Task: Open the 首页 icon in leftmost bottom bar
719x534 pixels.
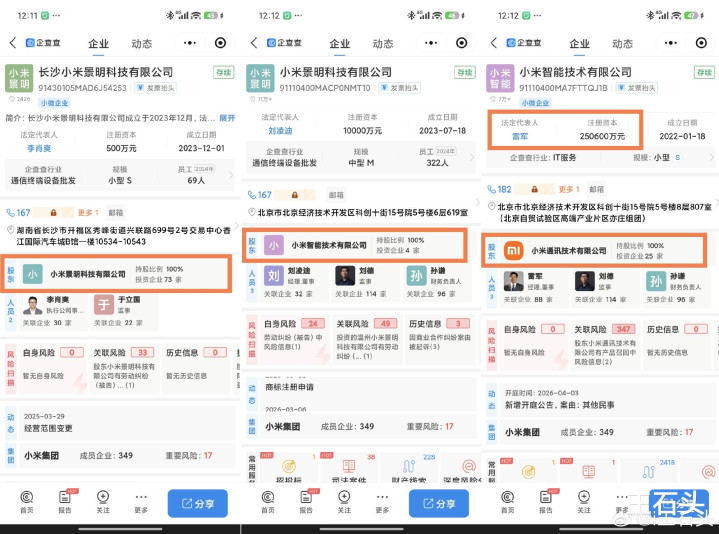Action: pyautogui.click(x=27, y=501)
